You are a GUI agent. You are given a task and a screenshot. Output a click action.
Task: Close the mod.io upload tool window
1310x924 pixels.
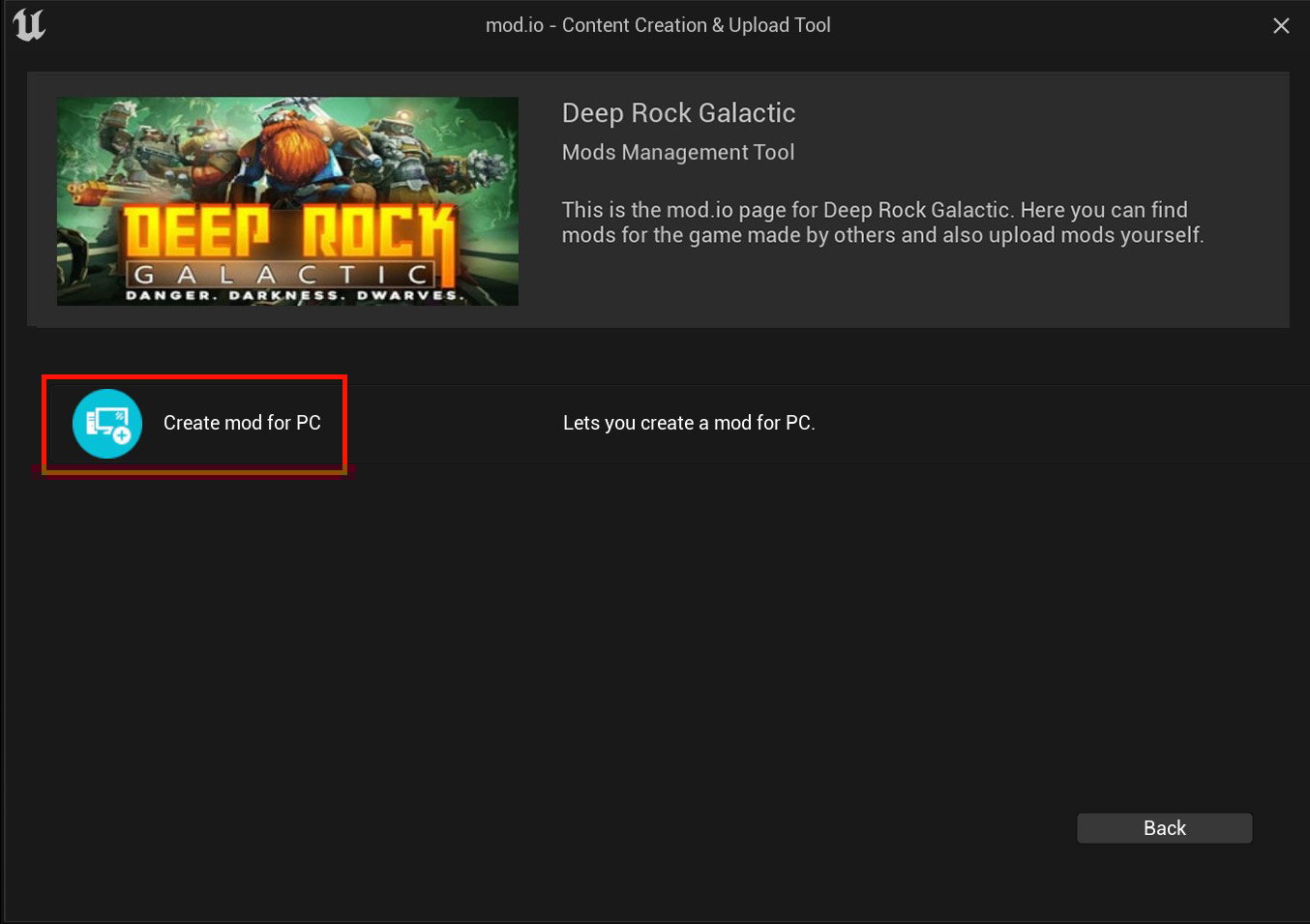(1281, 26)
